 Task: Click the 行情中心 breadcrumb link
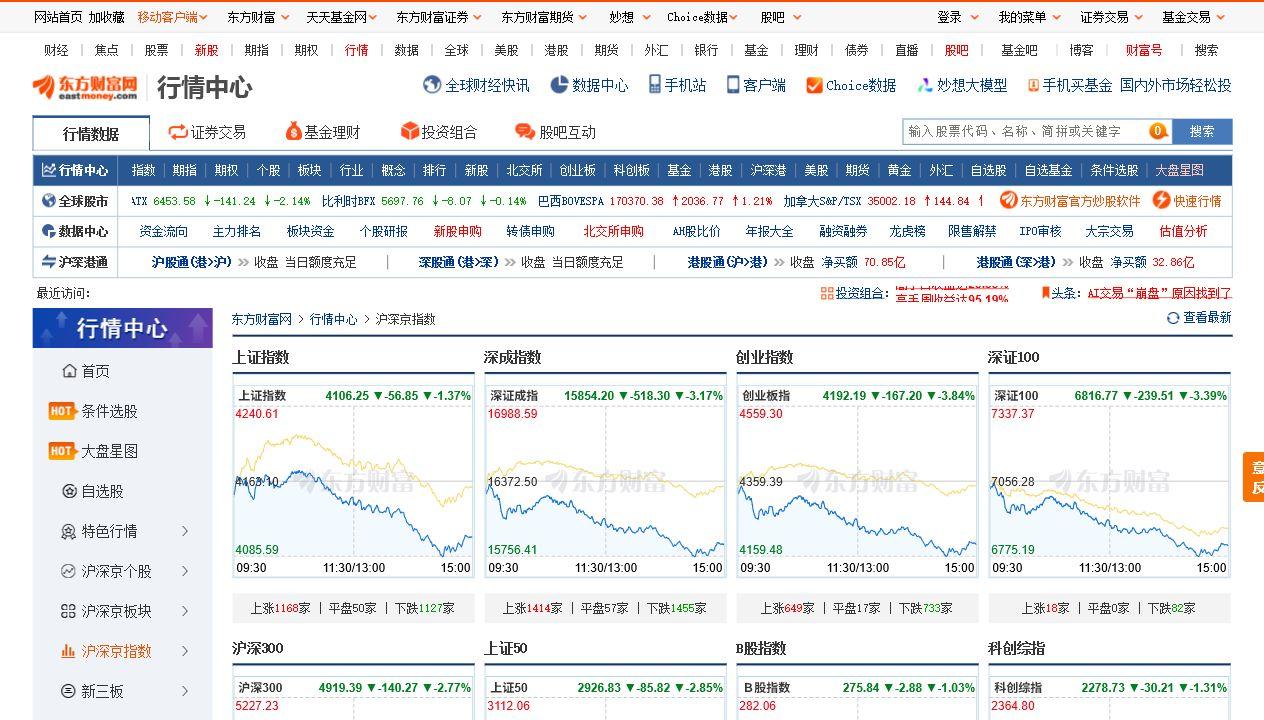pos(333,319)
